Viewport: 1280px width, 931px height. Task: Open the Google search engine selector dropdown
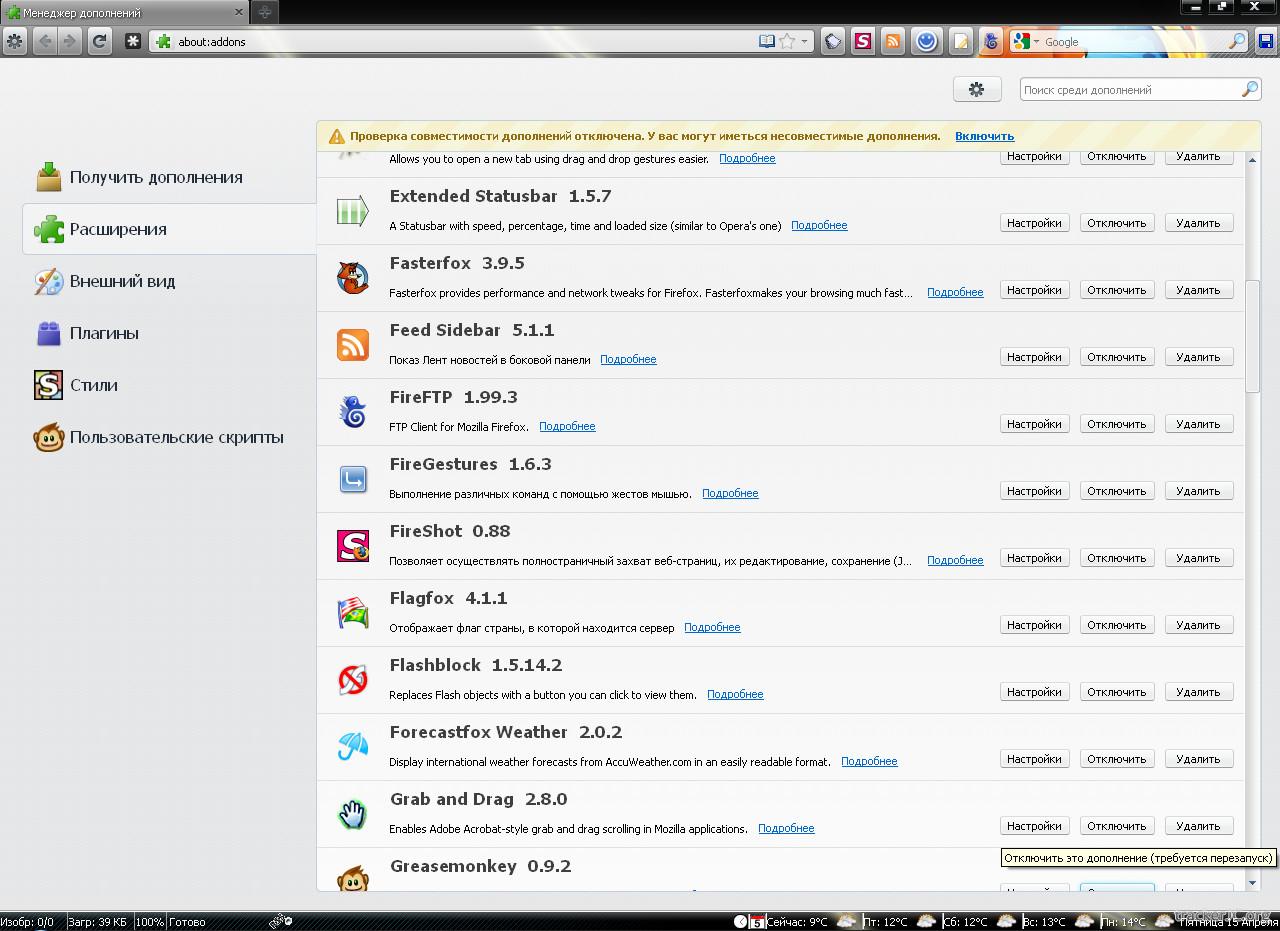click(x=1025, y=42)
